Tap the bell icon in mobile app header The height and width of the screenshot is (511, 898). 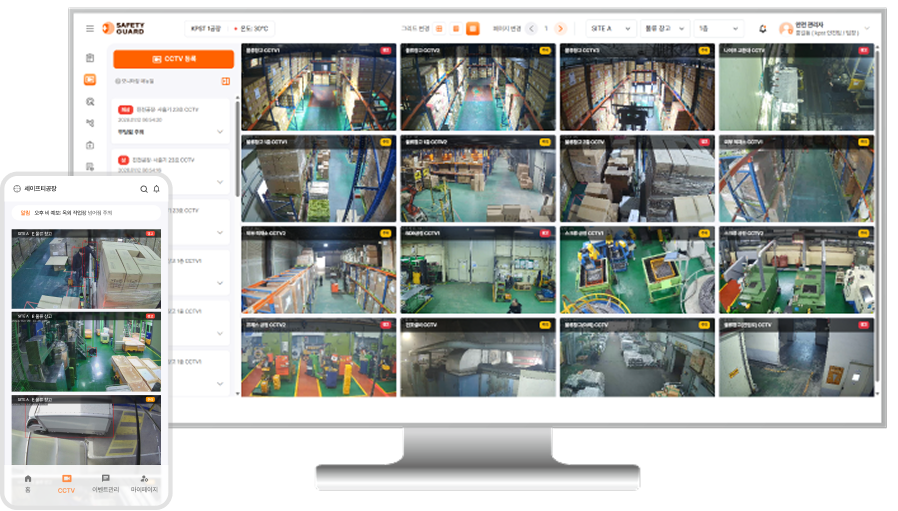(x=156, y=188)
